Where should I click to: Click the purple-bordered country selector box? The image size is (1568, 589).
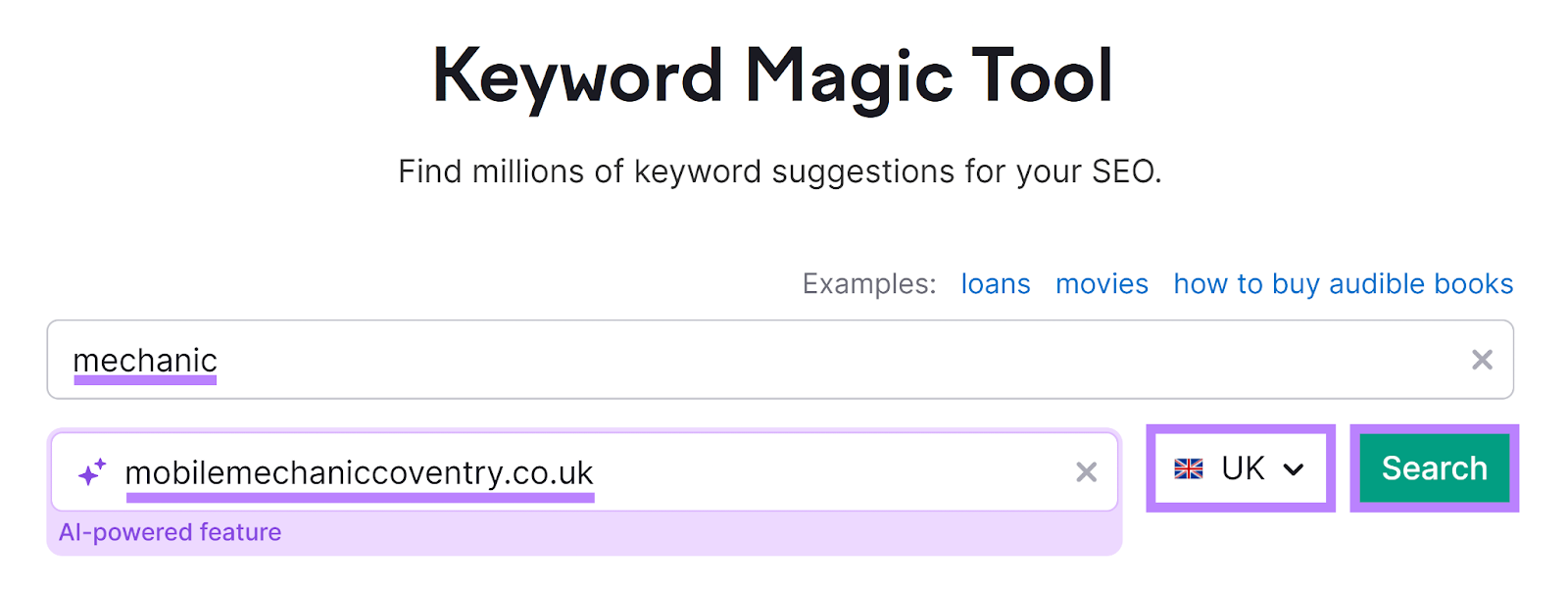1240,468
